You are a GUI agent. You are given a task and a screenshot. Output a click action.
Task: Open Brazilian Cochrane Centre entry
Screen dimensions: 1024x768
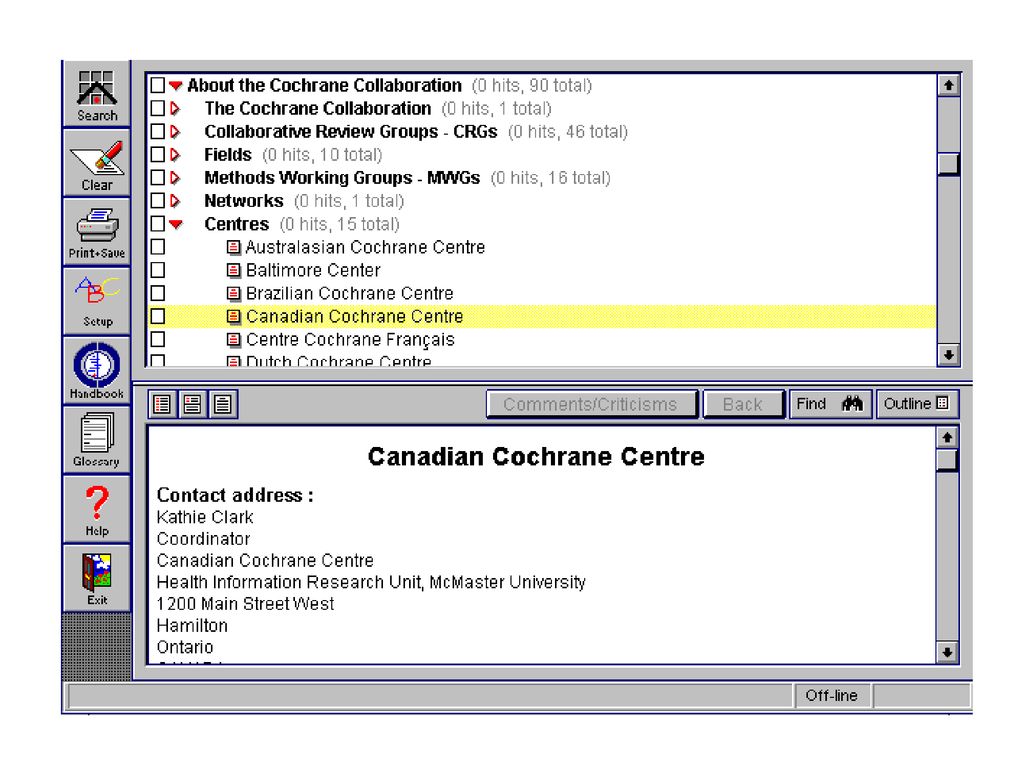[x=349, y=293]
